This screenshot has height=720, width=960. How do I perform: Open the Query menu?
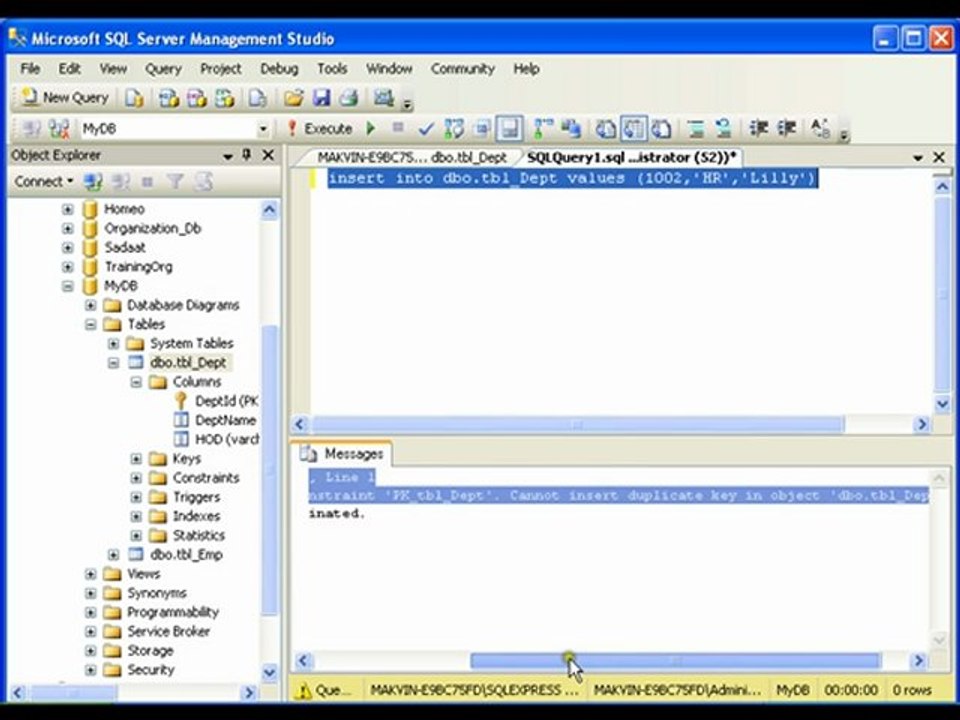coord(163,69)
